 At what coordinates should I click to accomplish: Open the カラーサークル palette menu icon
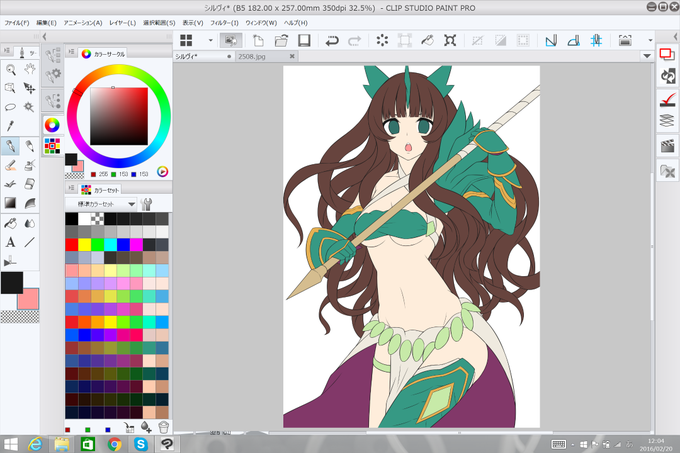tap(72, 52)
